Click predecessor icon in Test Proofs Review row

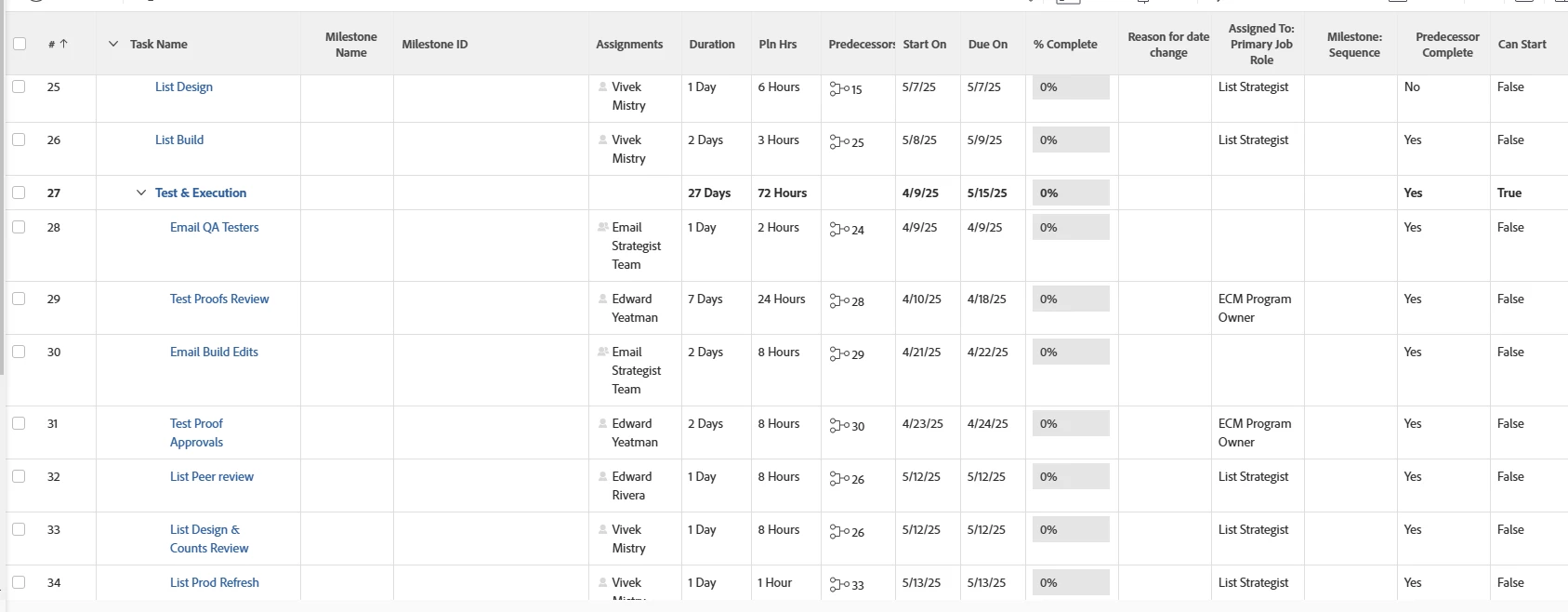coord(836,300)
